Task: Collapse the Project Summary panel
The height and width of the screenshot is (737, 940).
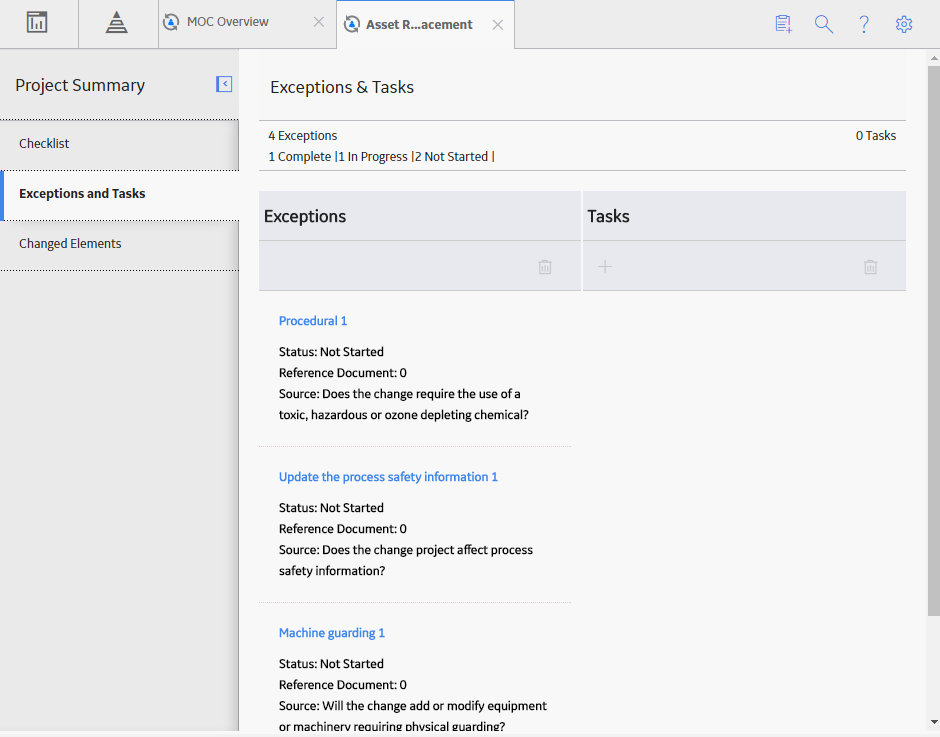Action: [224, 84]
